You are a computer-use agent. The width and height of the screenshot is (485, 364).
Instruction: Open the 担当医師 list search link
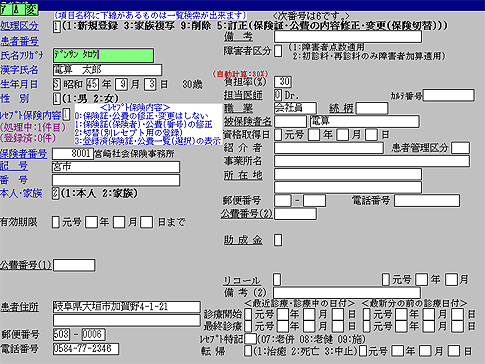[x=243, y=95]
